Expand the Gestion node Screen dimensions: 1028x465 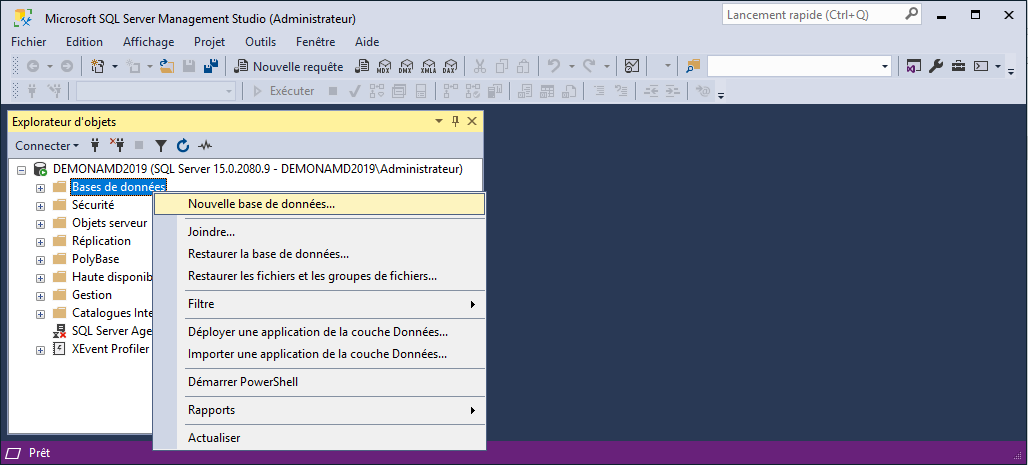click(40, 296)
